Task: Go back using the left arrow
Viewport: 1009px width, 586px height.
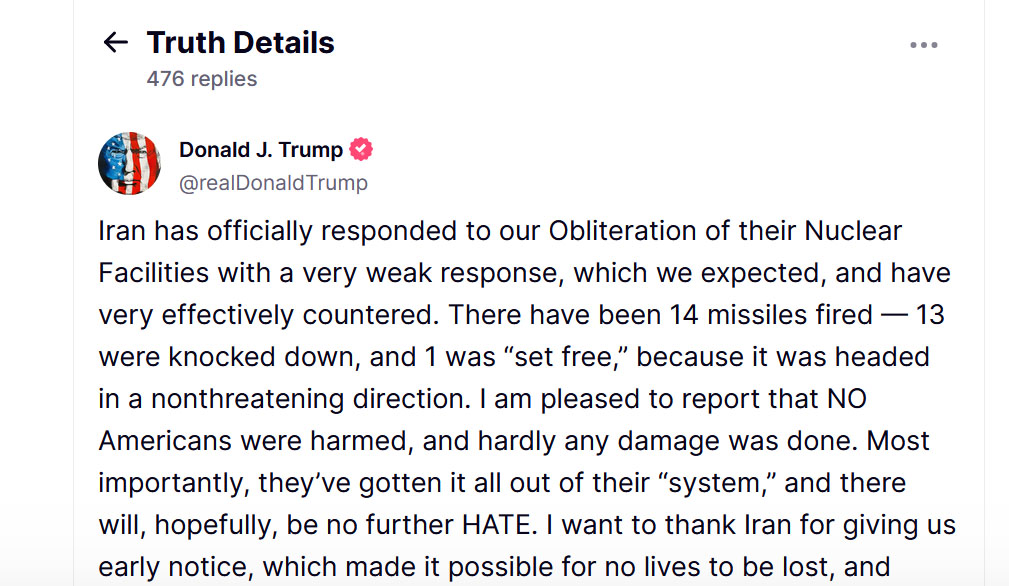Action: point(116,43)
